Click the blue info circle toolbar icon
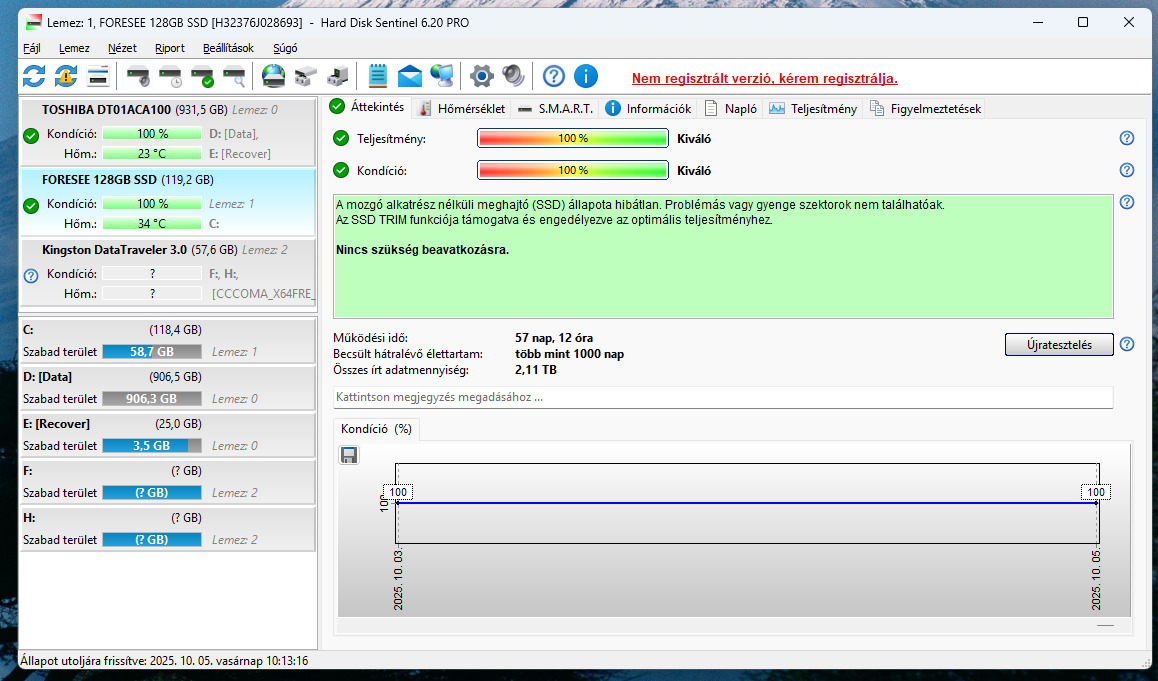 click(586, 76)
